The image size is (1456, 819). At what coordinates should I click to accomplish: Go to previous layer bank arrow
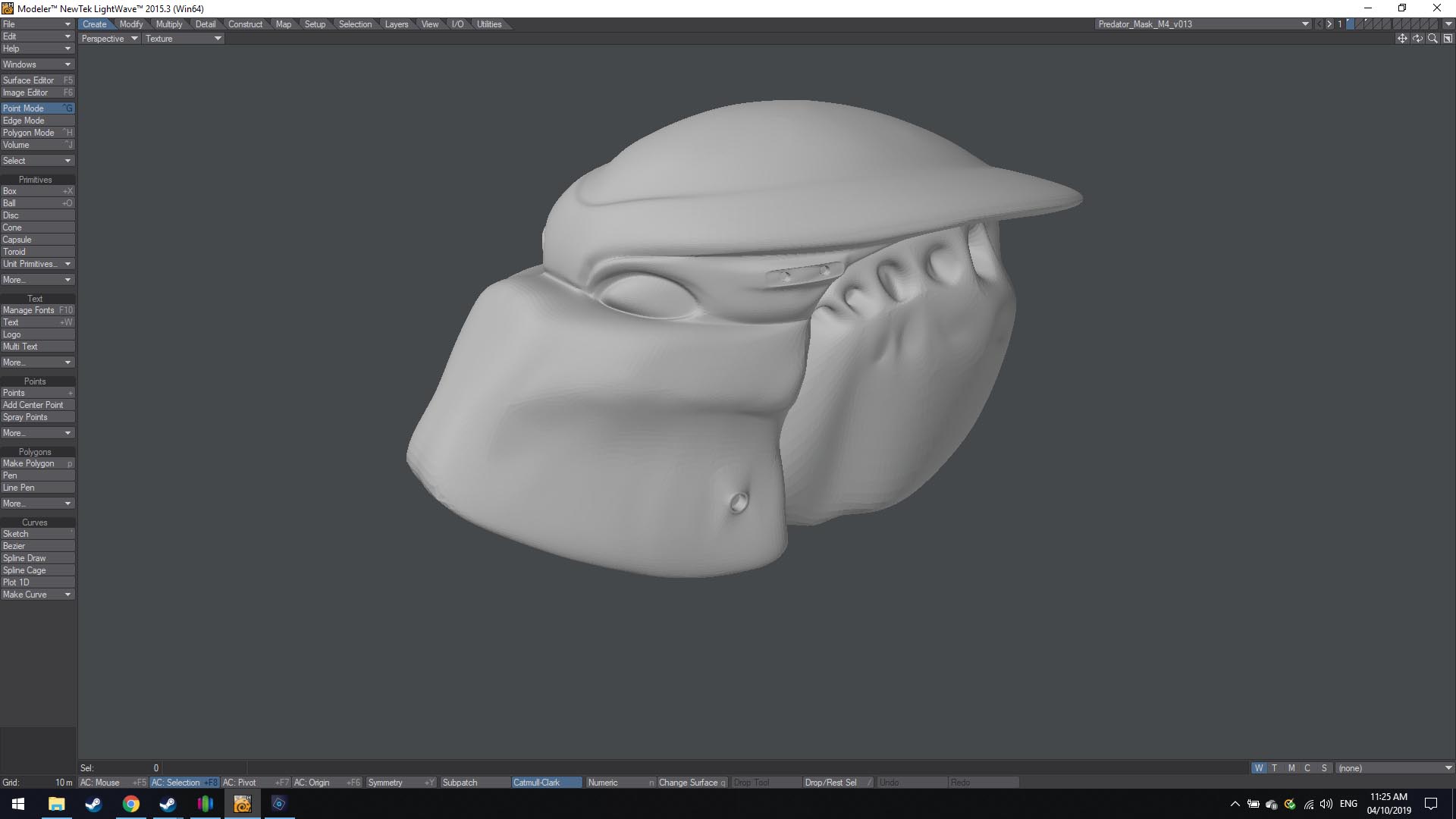pos(1319,24)
